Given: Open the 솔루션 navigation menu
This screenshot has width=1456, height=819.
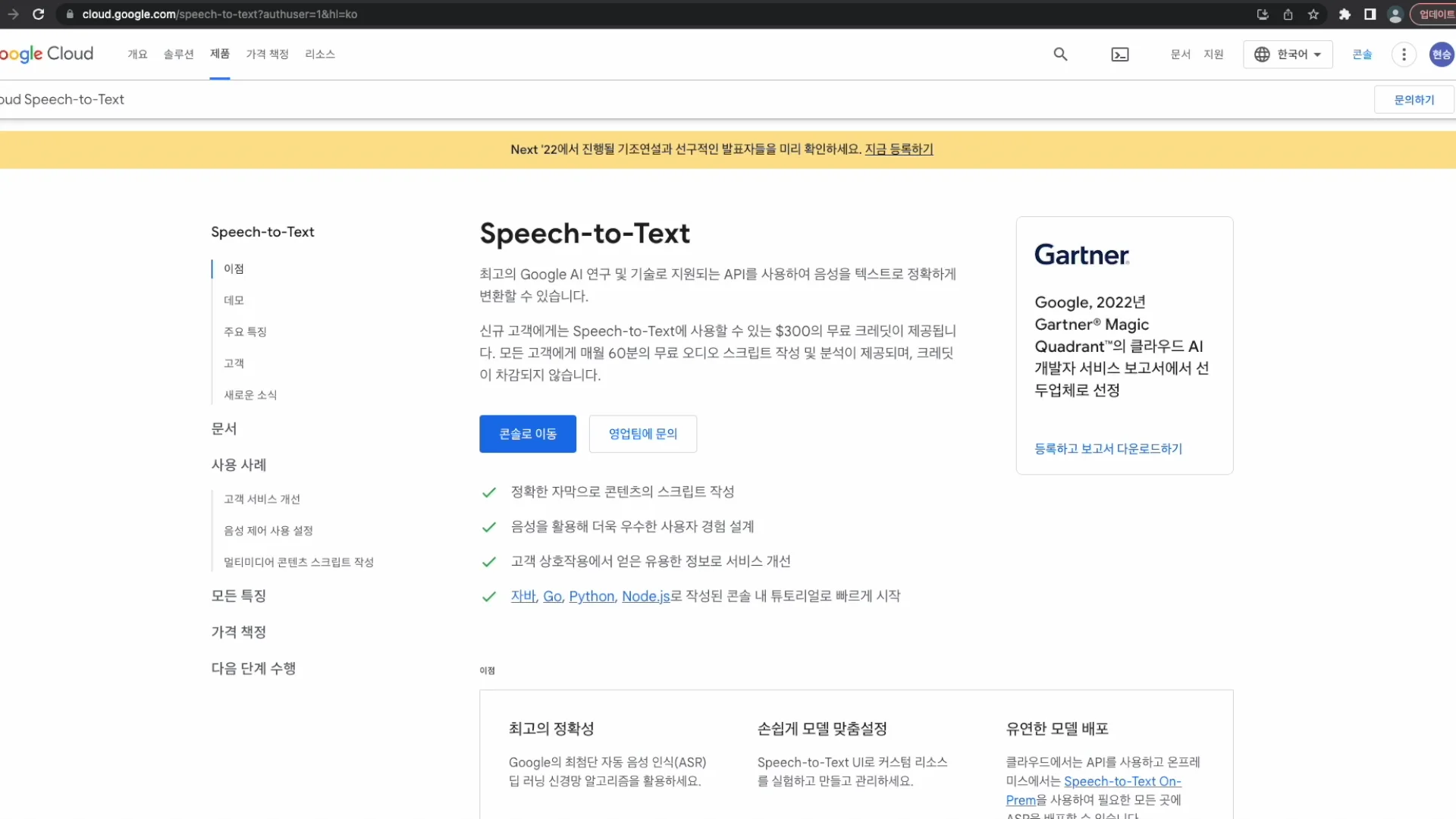Looking at the screenshot, I should tap(178, 54).
